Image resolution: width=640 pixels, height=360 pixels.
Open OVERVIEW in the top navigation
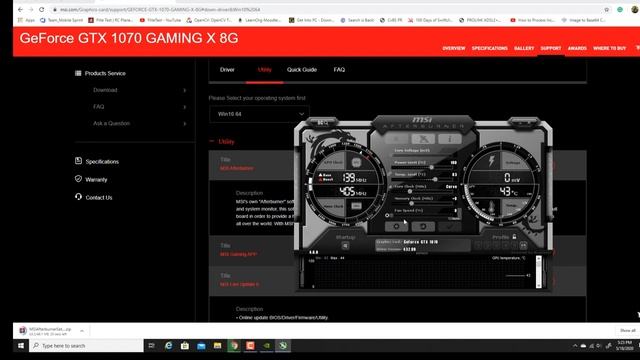coord(453,48)
